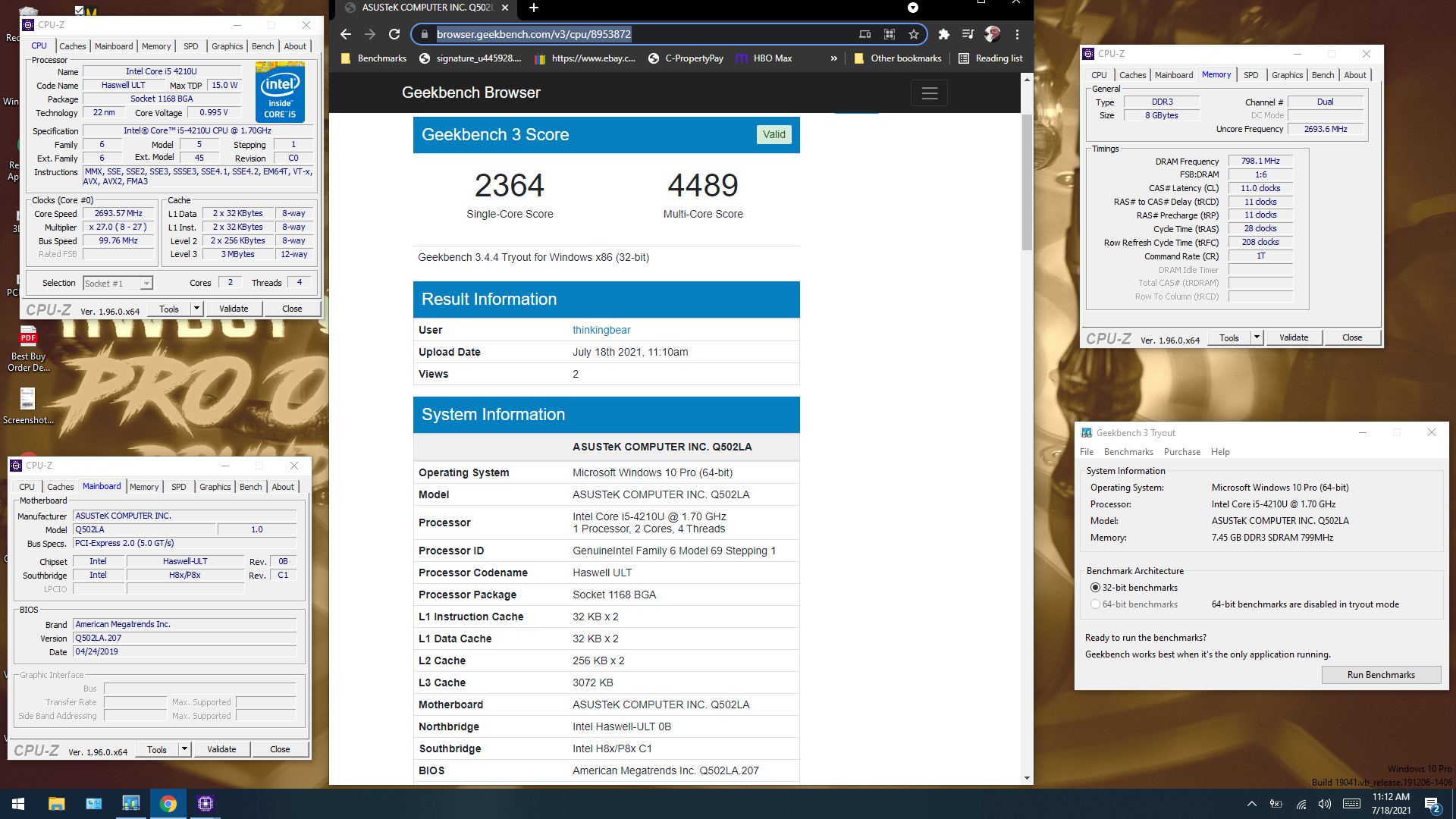1456x819 pixels.
Task: Open the media control icon in Chrome toolbar
Action: pos(968,34)
